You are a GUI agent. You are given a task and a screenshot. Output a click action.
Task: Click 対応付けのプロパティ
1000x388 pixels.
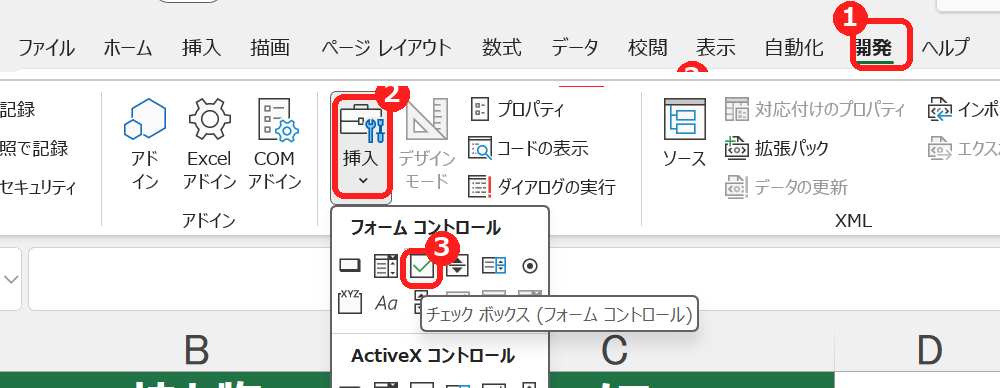pos(815,109)
